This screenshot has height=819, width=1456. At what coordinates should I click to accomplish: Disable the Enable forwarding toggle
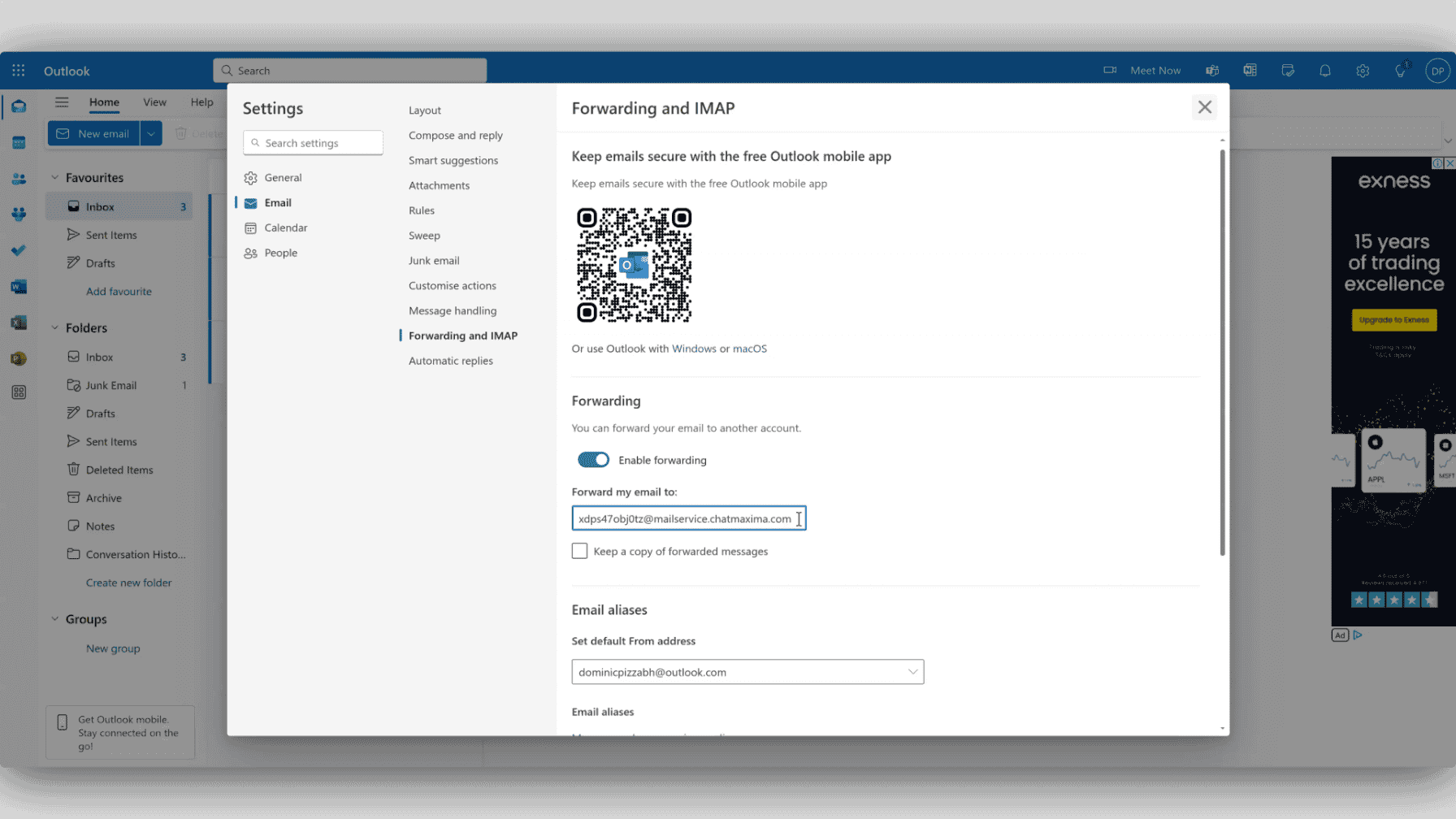[593, 460]
